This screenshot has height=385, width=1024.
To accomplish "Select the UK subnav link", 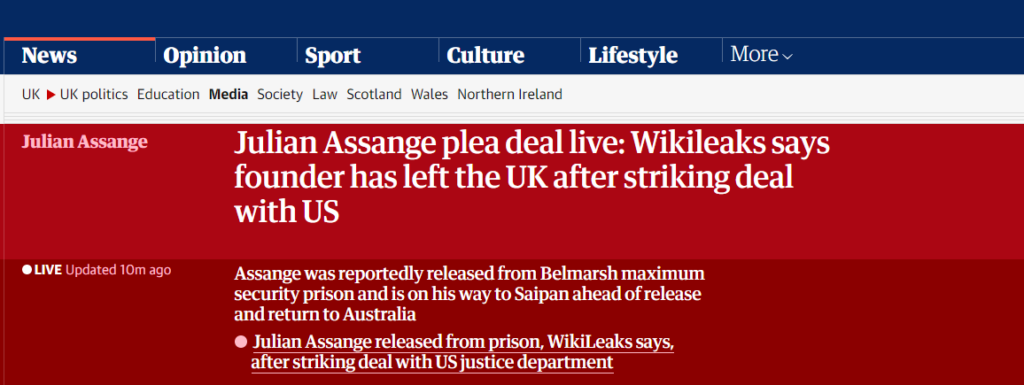I will pos(31,95).
